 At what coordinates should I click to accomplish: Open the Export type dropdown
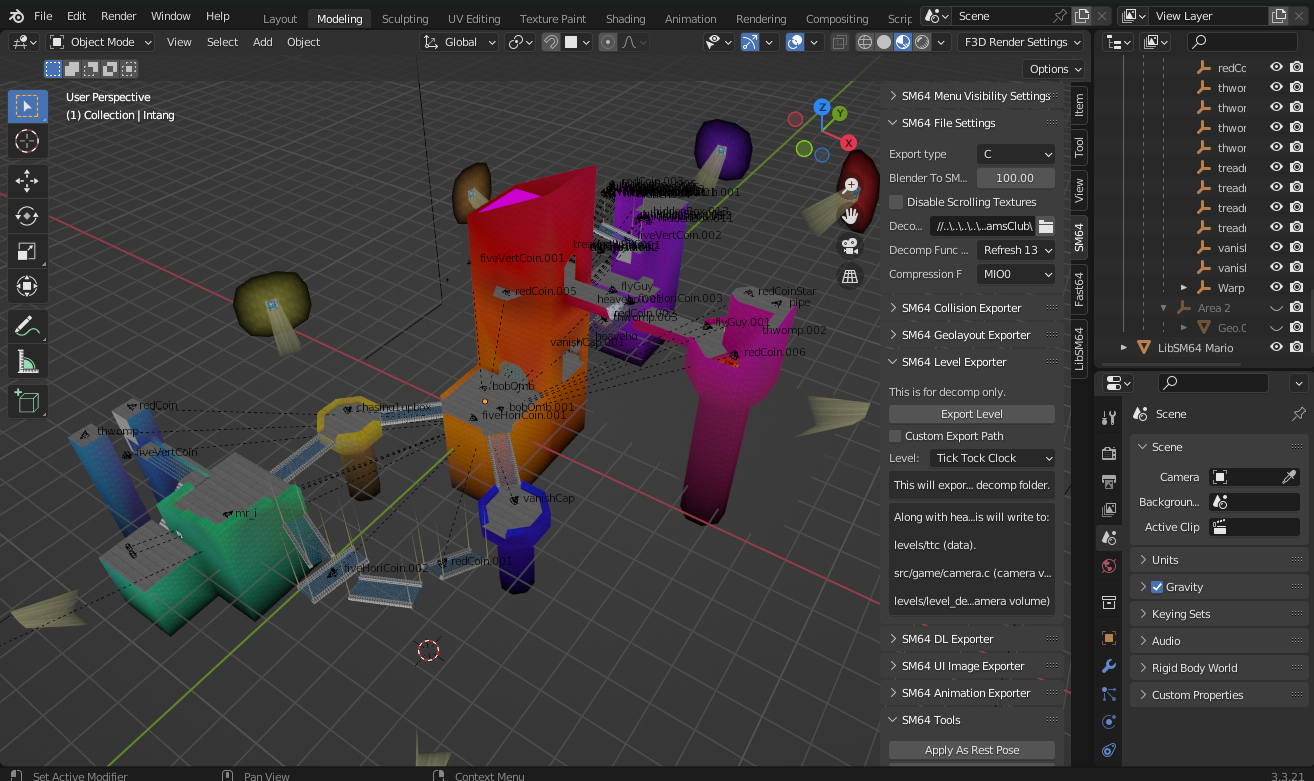pos(1015,154)
